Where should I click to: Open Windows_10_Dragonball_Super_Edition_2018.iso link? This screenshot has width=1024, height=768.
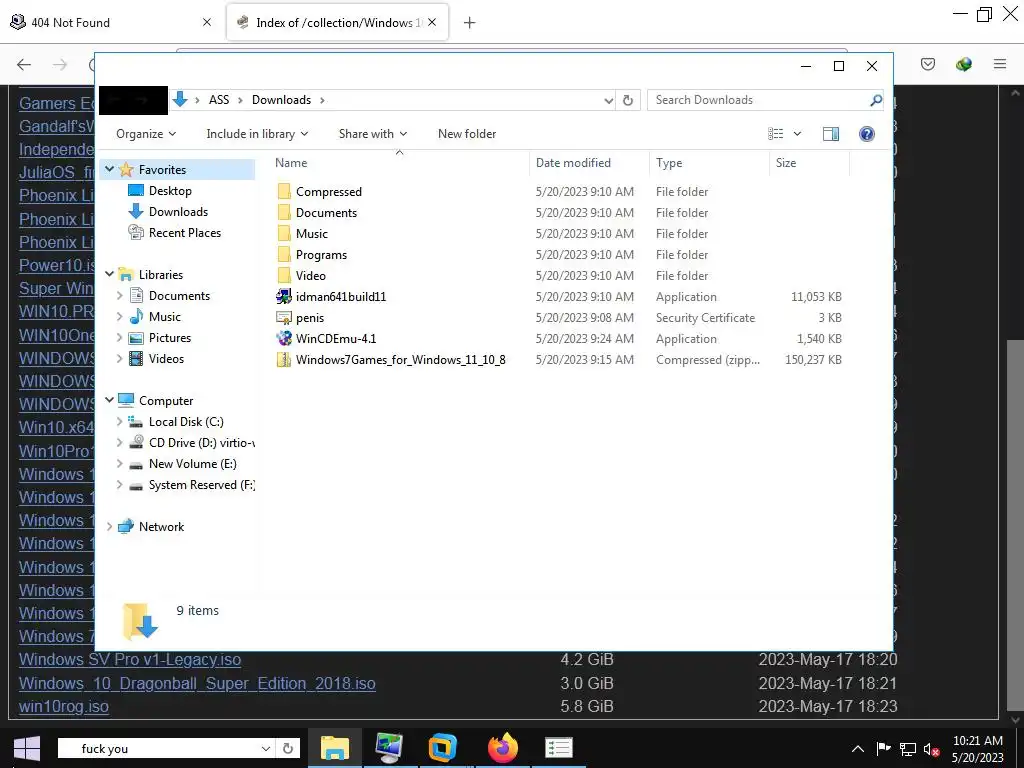[197, 683]
